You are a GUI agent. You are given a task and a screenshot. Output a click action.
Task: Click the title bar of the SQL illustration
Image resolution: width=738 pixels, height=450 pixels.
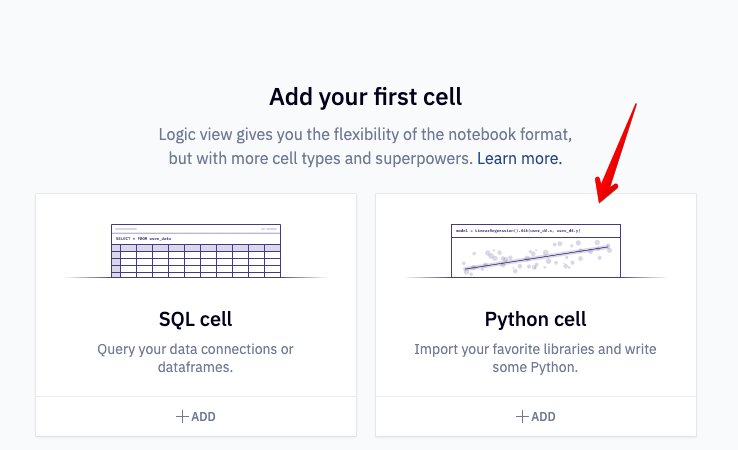tap(196, 229)
